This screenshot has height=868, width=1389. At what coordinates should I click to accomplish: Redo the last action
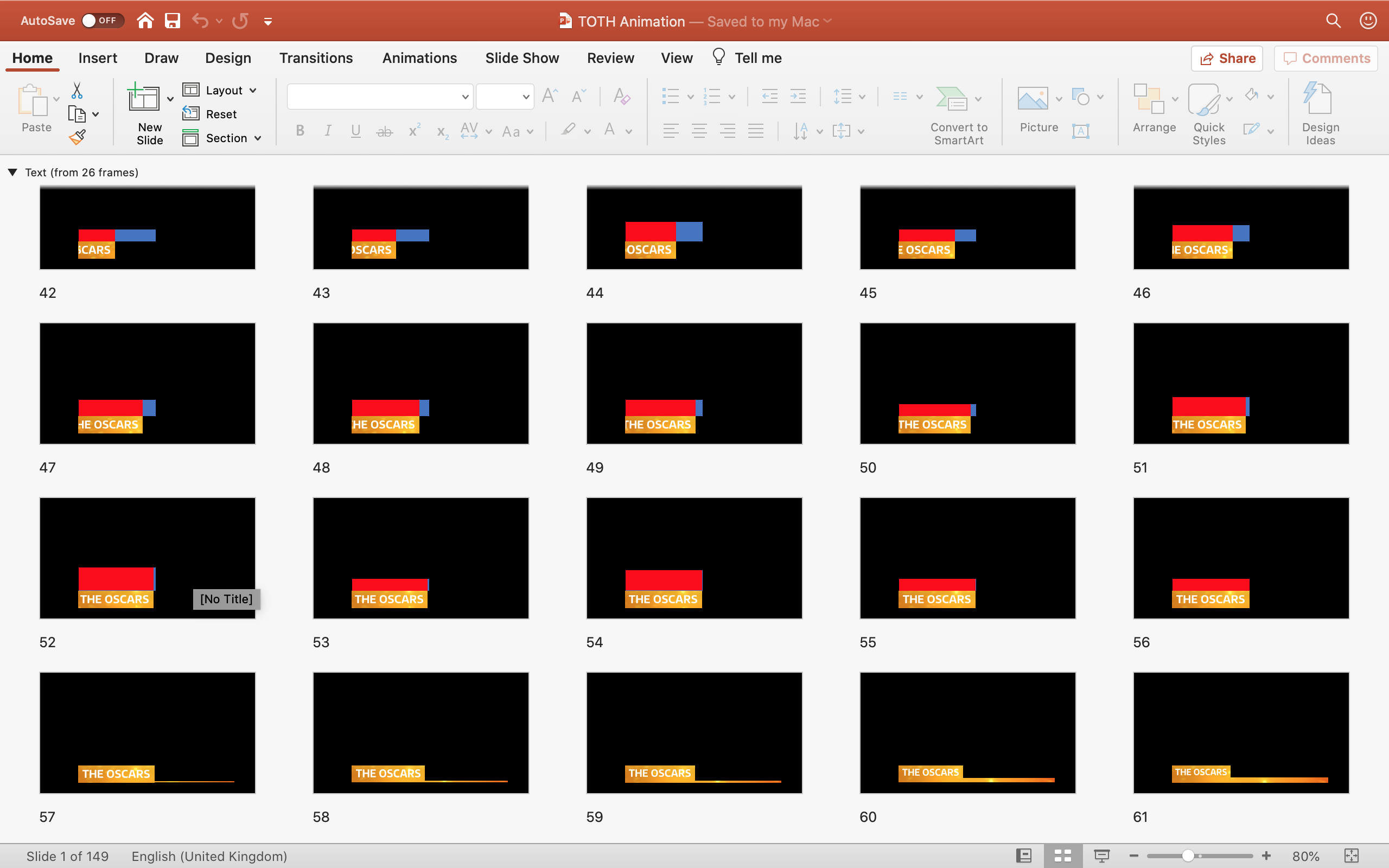(240, 21)
